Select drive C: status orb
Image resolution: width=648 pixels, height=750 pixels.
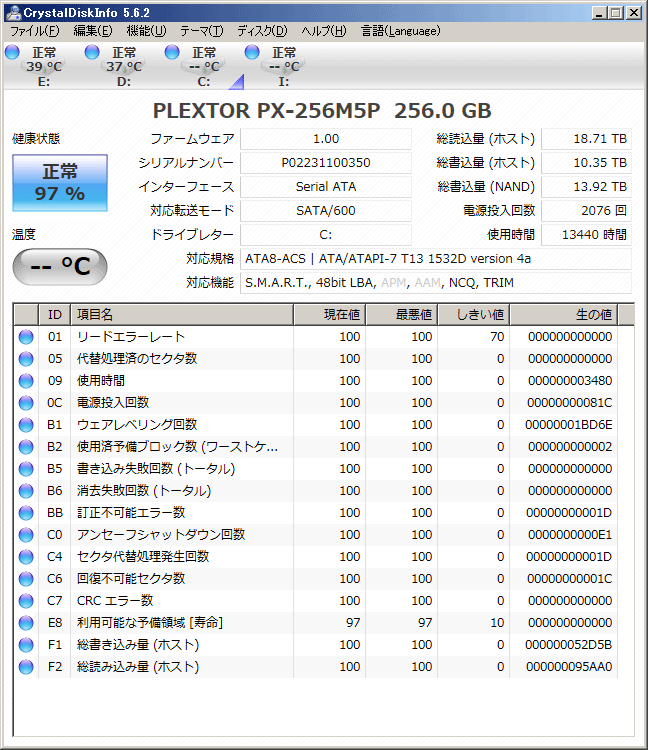point(172,52)
